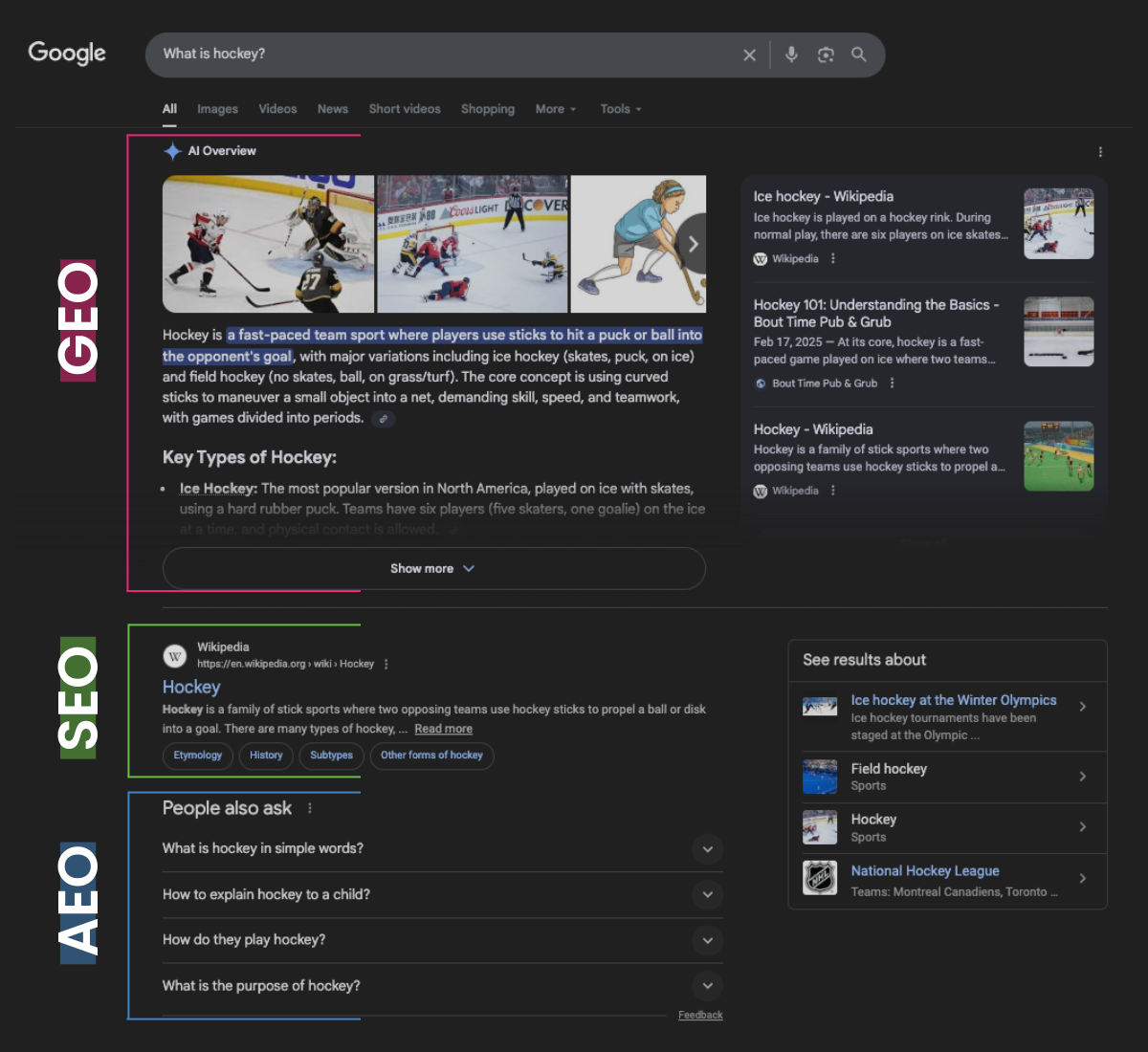Click the Wikipedia favicon in the search result
1148x1052 pixels.
(x=175, y=656)
